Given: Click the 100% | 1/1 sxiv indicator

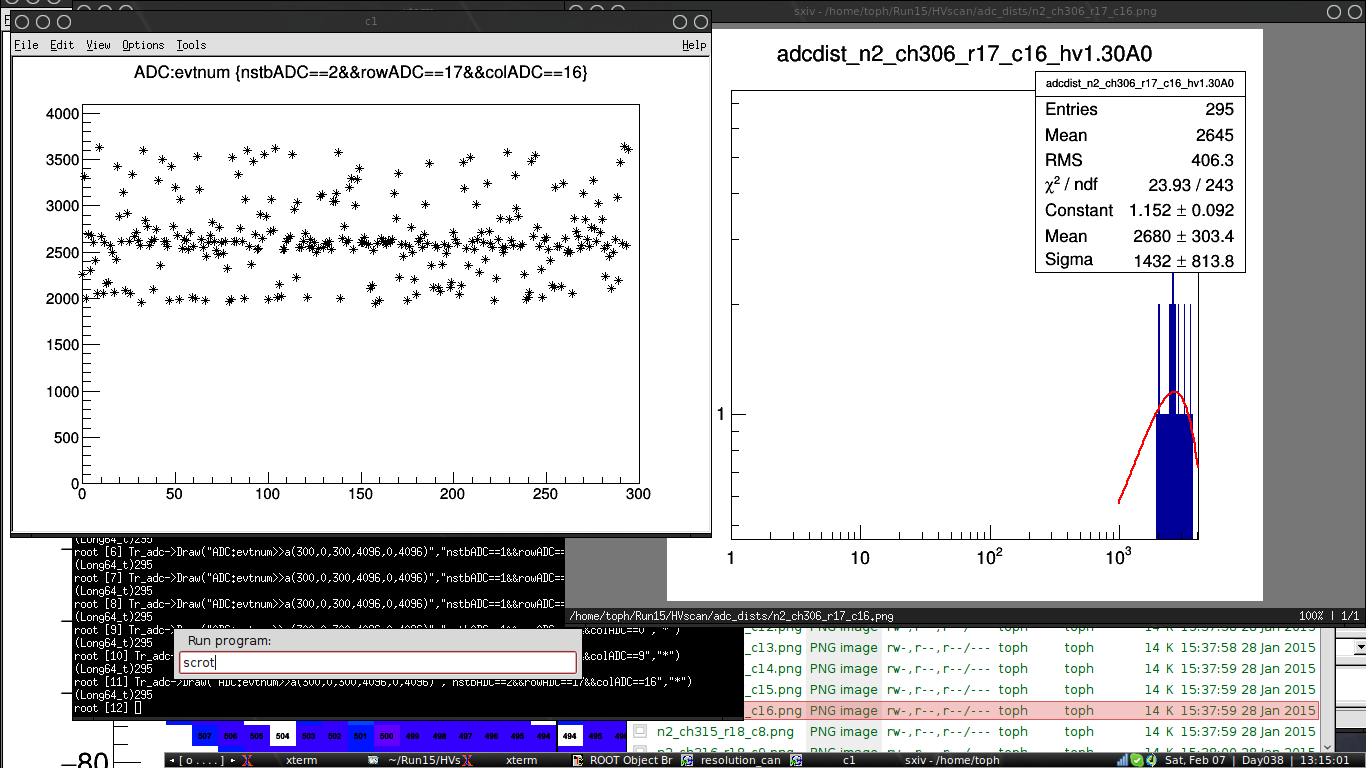Looking at the screenshot, I should click(1329, 616).
